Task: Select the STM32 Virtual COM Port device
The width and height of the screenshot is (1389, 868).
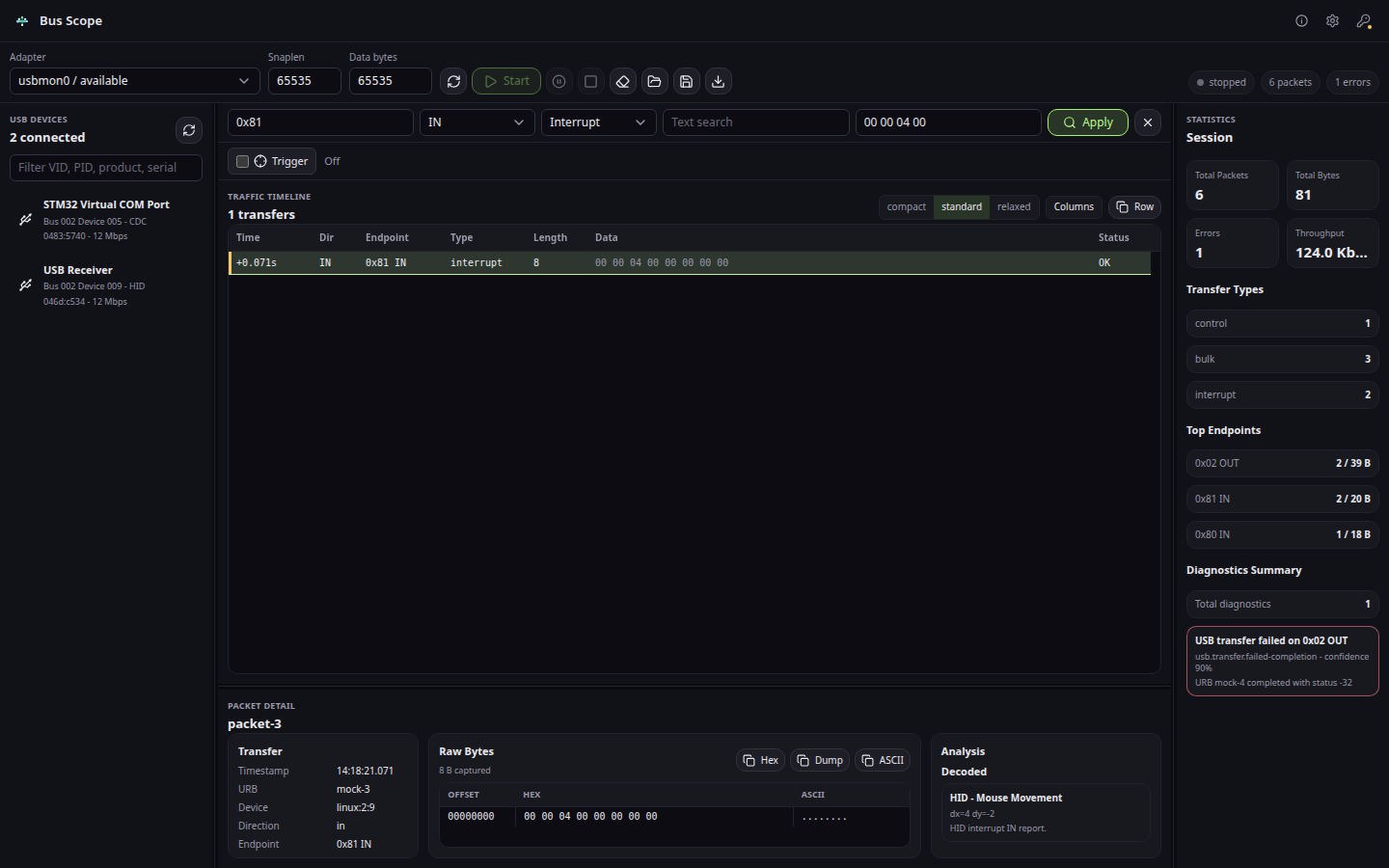Action: click(x=108, y=220)
